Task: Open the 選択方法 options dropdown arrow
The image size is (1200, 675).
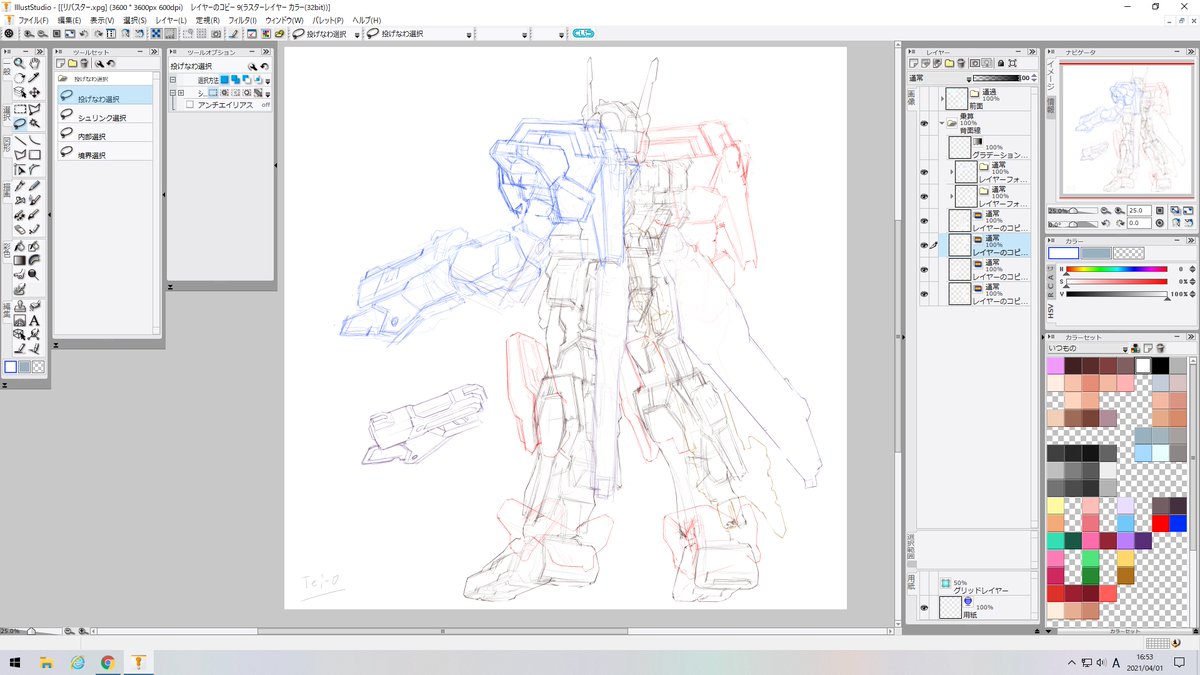Action: [x=267, y=81]
